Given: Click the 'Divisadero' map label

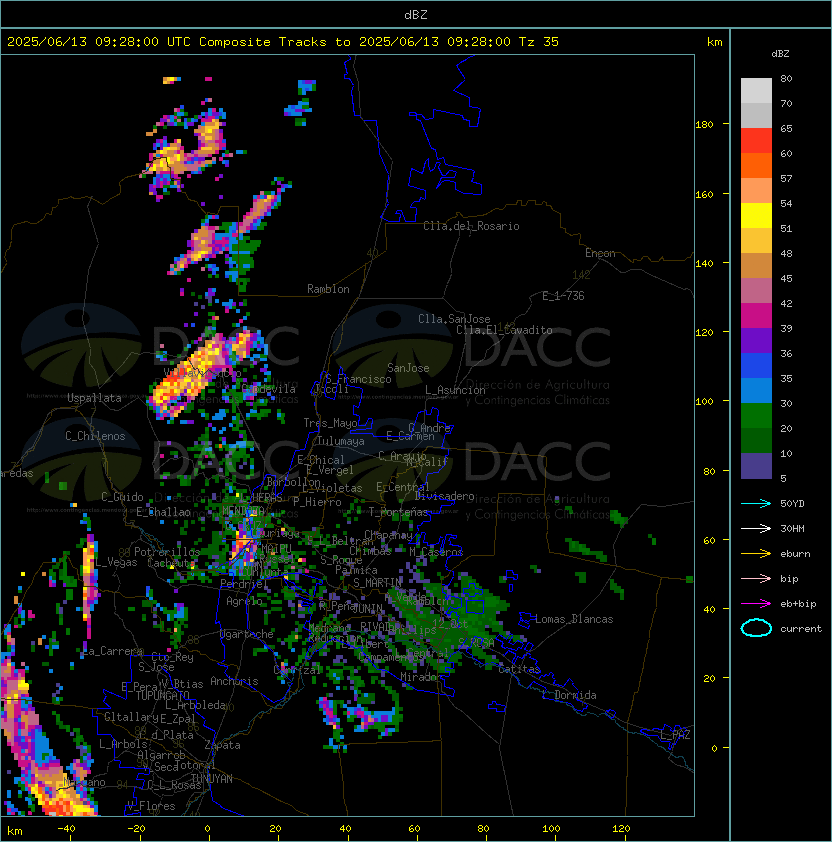Looking at the screenshot, I should point(445,496).
